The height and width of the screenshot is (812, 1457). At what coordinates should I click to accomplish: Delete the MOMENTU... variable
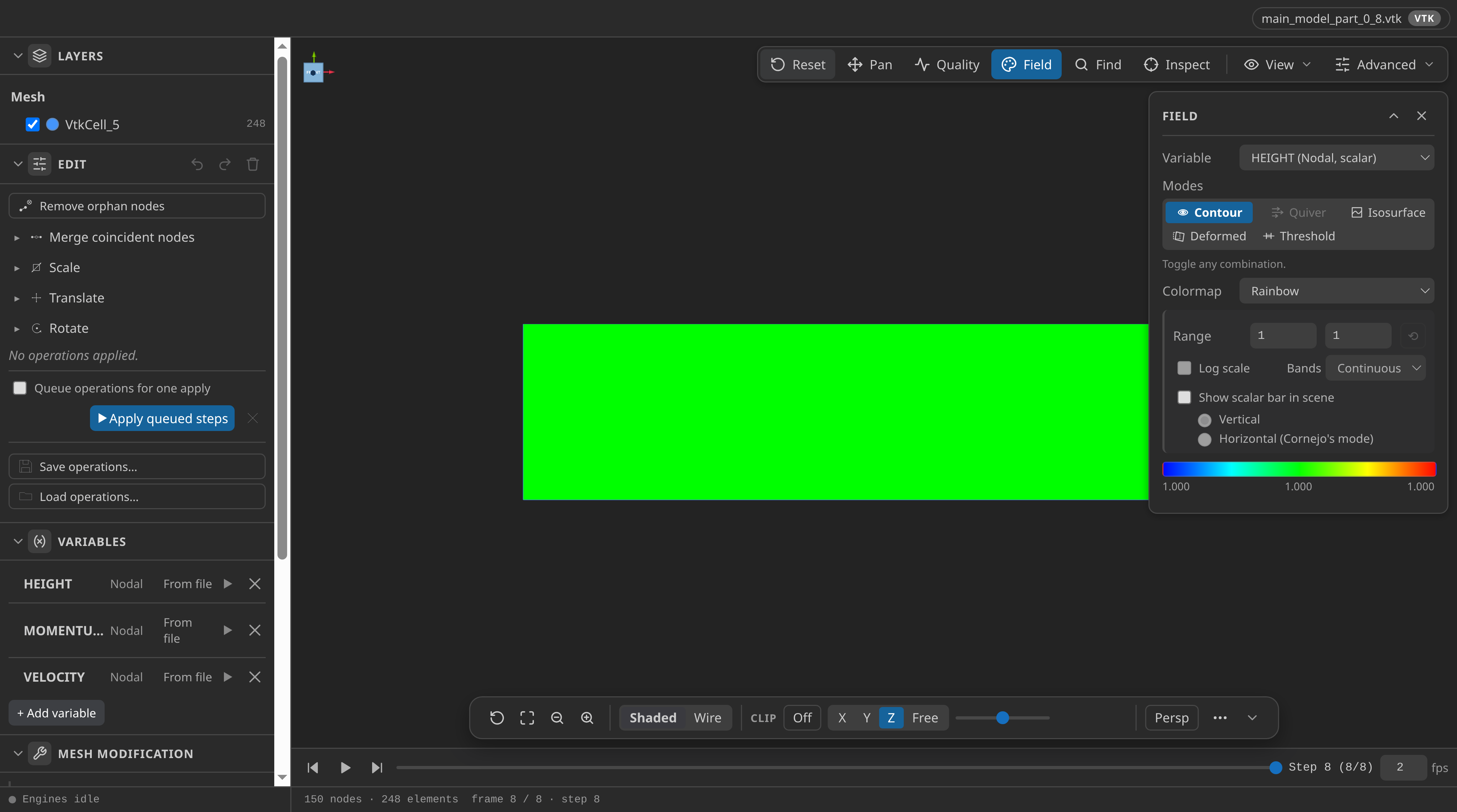coord(255,630)
